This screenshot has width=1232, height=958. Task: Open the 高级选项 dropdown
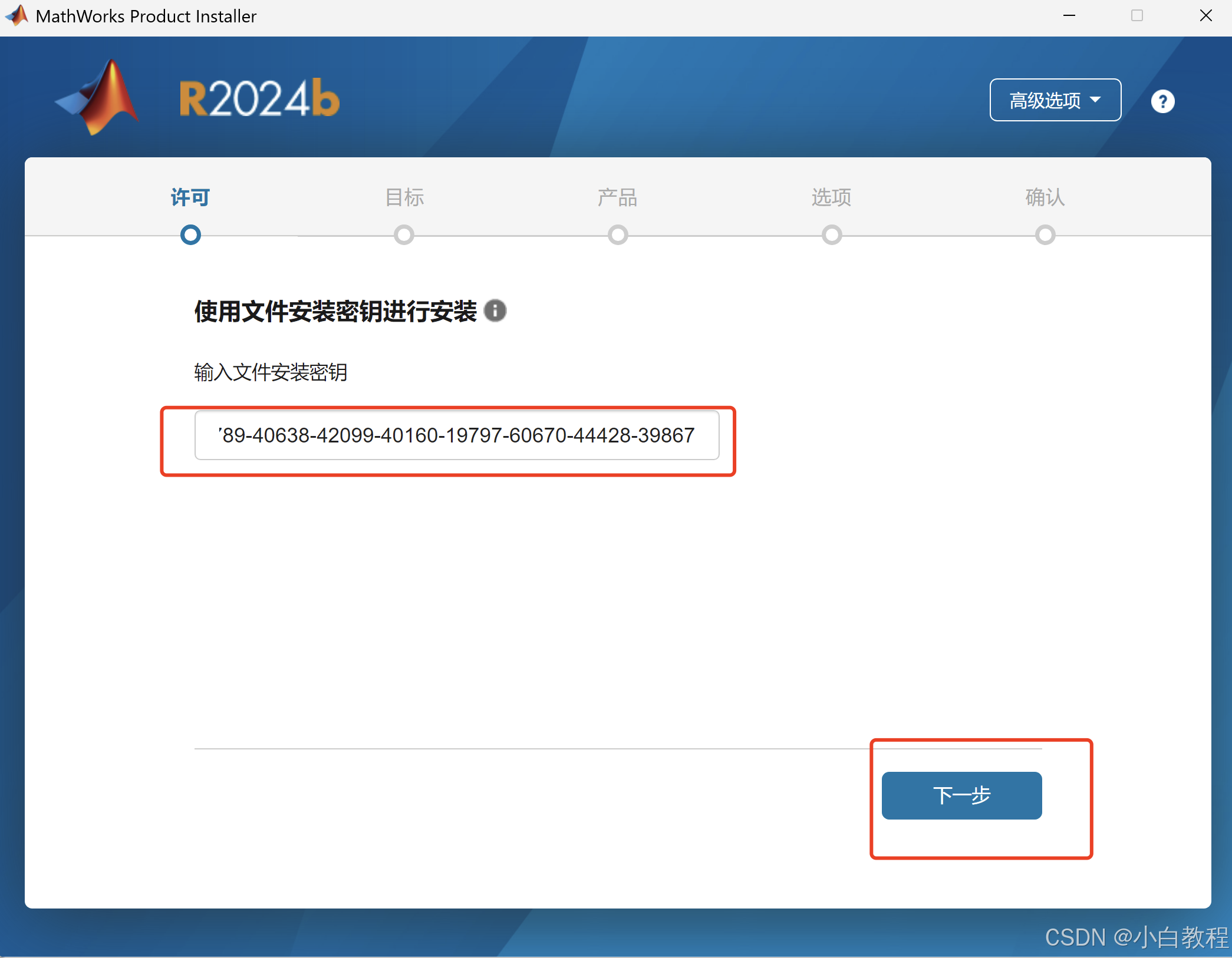coord(1045,100)
